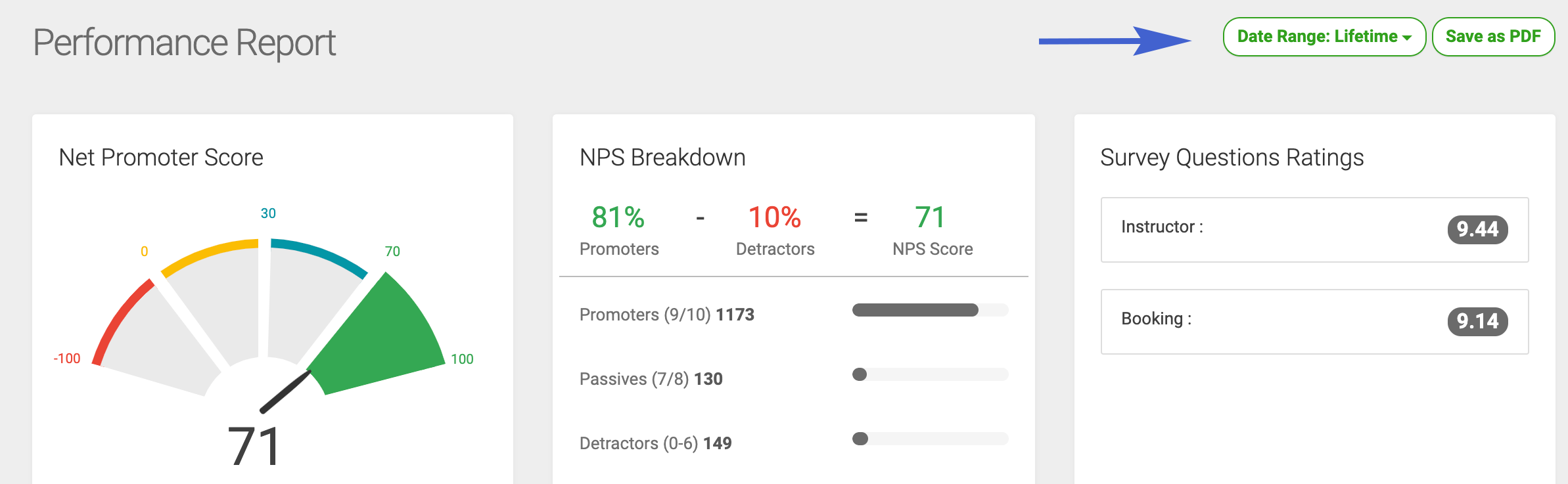Click the gauge needle pointer
Screen dimensions: 1568x484
285,392
